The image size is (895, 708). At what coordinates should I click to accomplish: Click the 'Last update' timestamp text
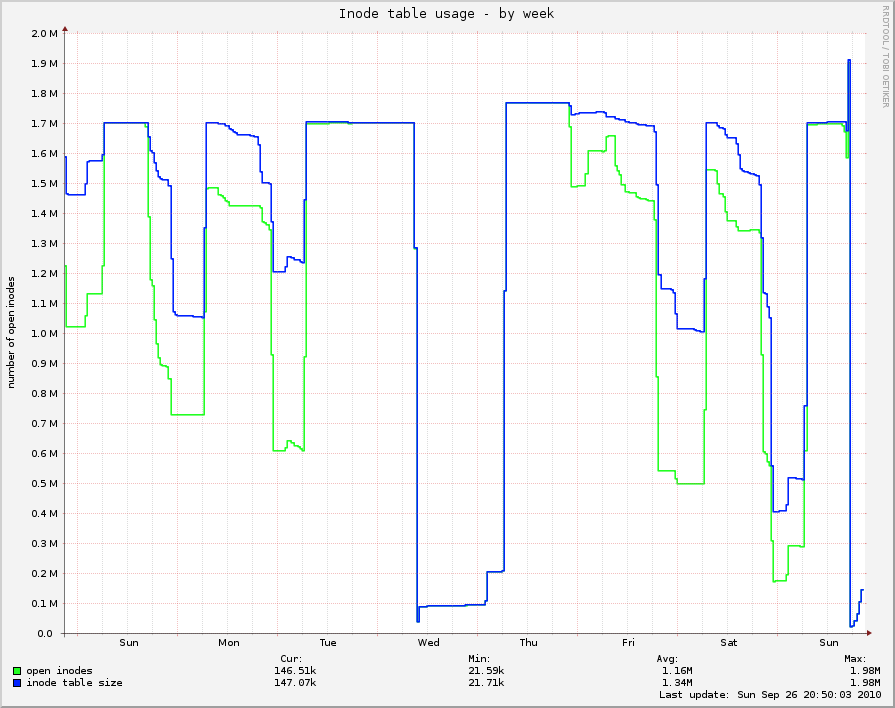click(770, 695)
